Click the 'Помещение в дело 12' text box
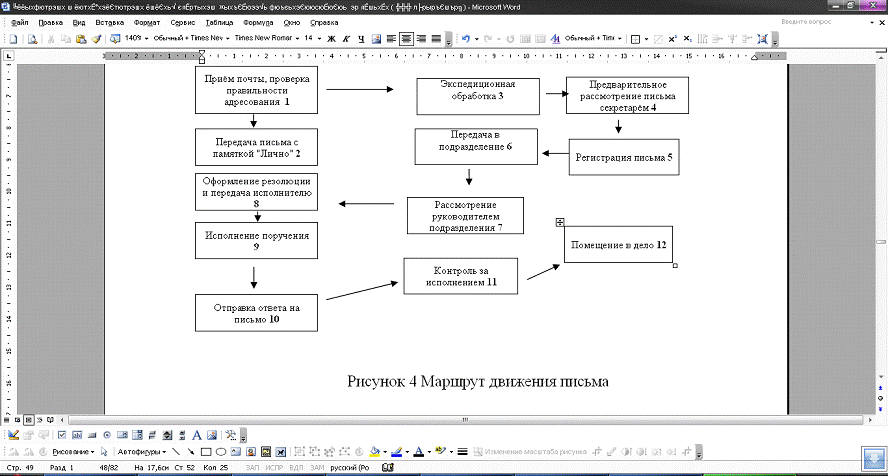 click(619, 244)
